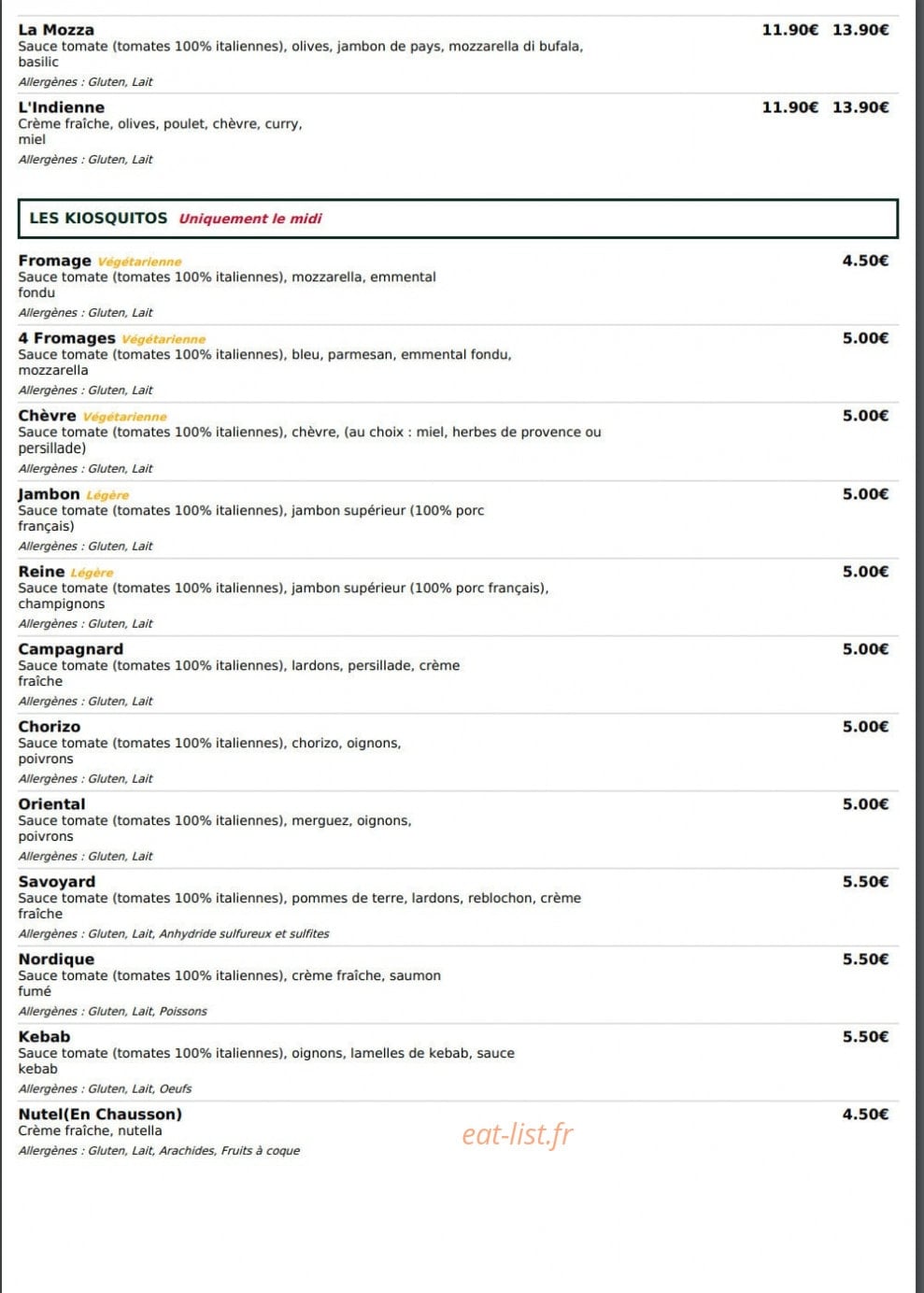Click the 5.00€ price for Oriental
Image resolution: width=924 pixels, height=1293 pixels.
(866, 804)
